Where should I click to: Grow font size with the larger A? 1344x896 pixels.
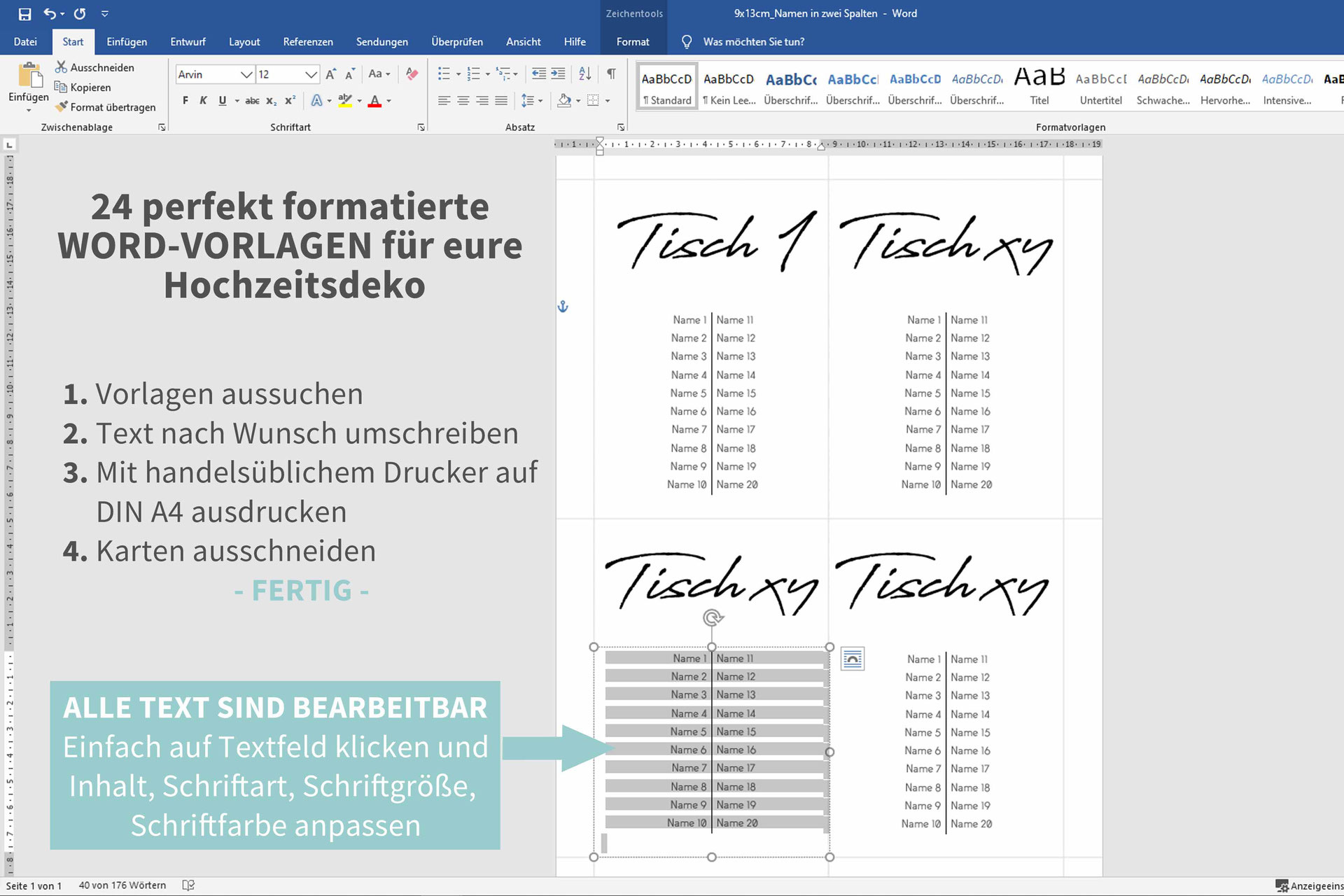[x=331, y=73]
